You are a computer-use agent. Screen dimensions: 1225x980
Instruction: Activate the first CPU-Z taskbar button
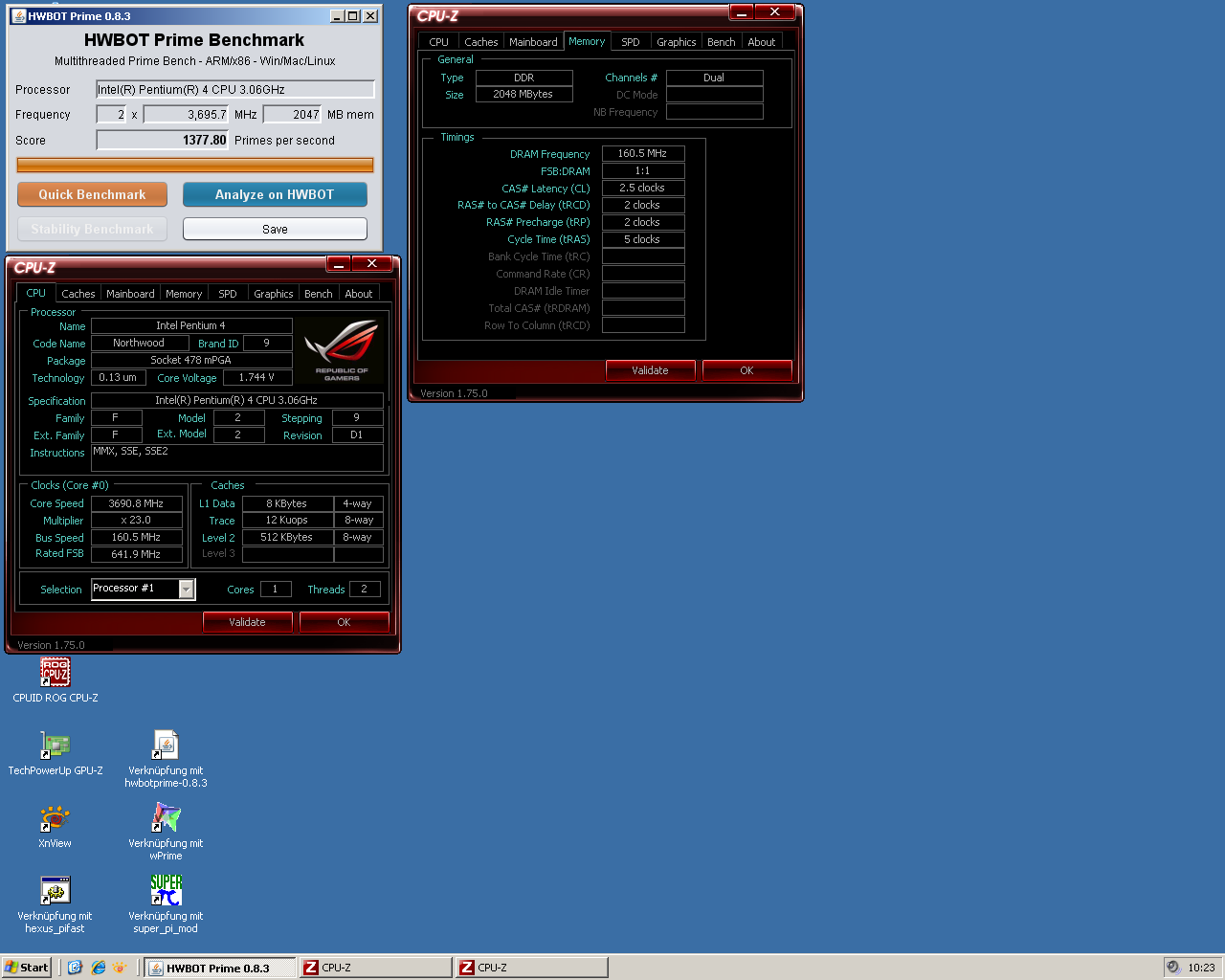(375, 968)
